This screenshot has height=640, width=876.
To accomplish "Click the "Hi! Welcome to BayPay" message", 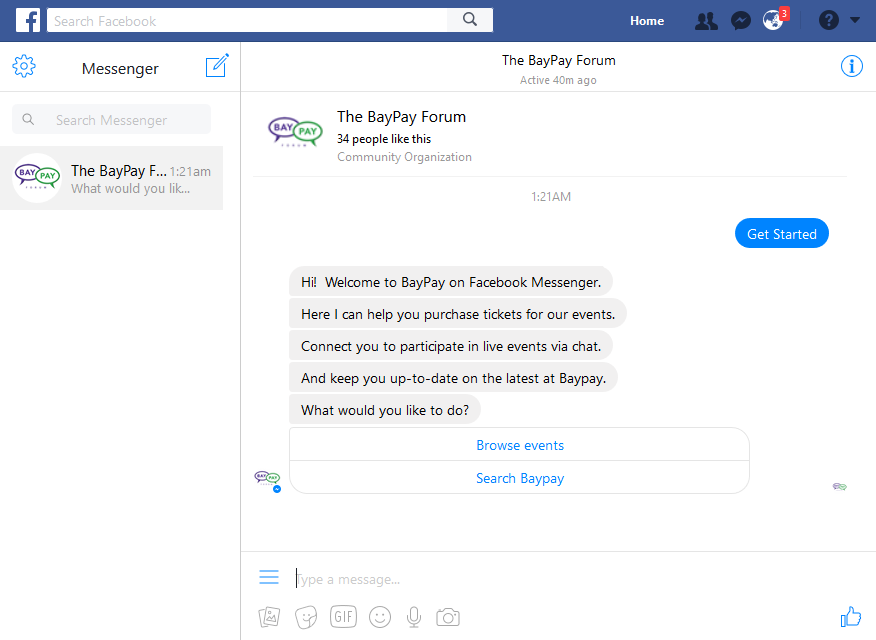I will point(451,282).
